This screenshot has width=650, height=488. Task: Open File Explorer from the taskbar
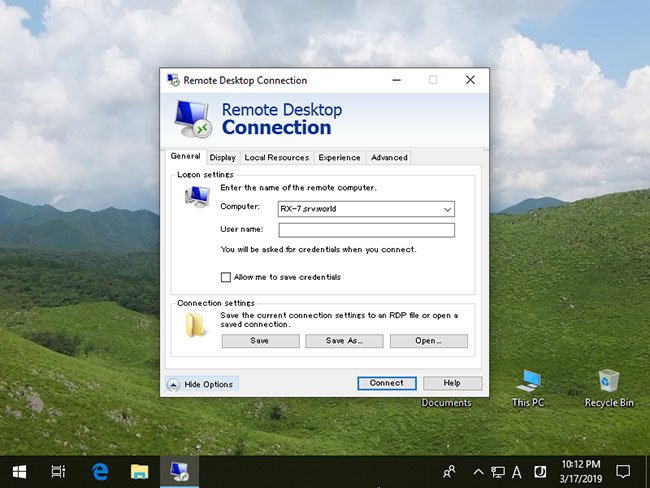139,472
